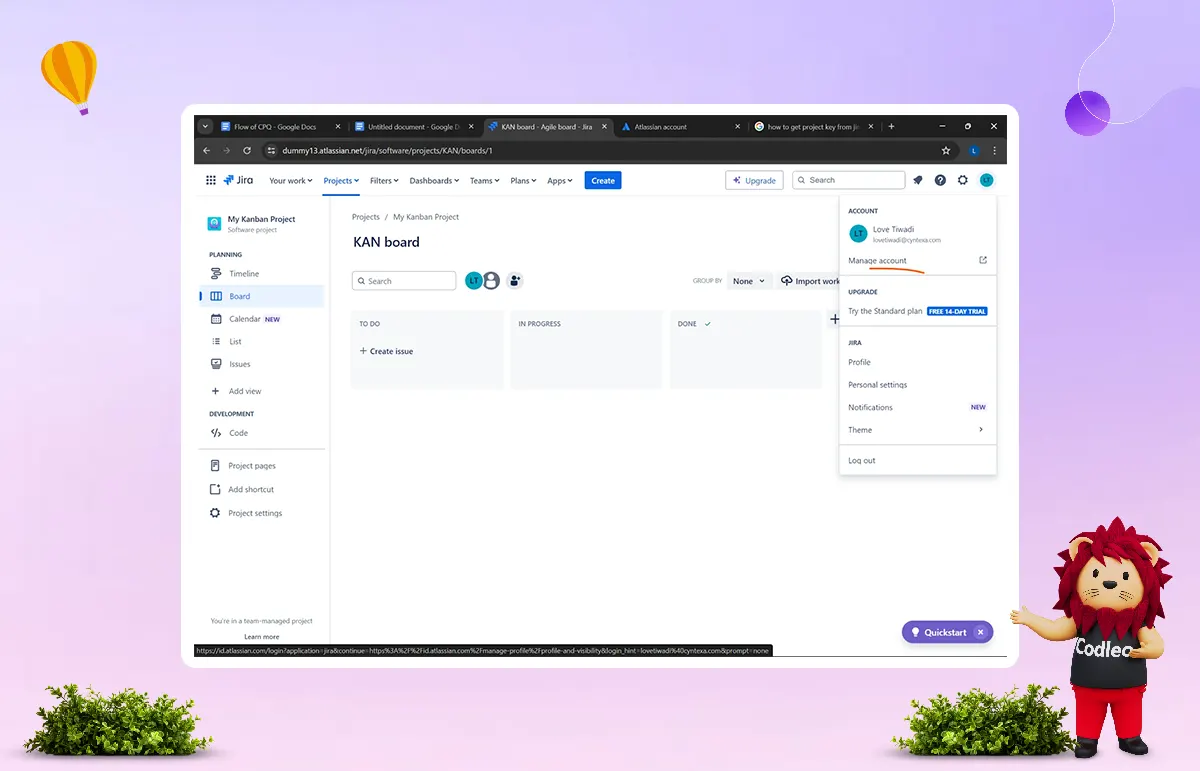Filter by the unassigned avatar on the board
Viewport: 1200px width, 771px height.
(491, 281)
